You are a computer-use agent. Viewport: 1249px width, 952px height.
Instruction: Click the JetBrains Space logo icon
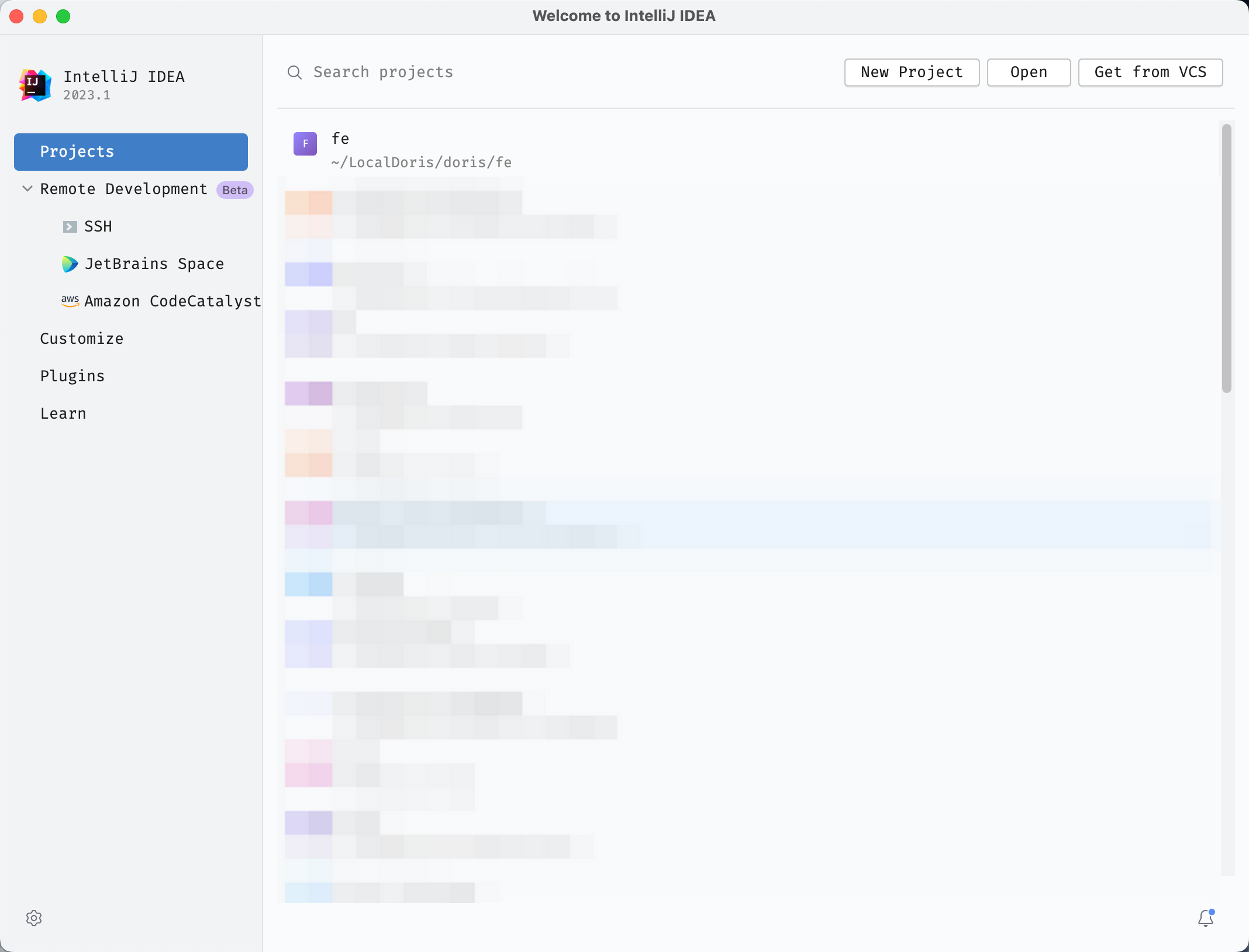click(x=70, y=264)
